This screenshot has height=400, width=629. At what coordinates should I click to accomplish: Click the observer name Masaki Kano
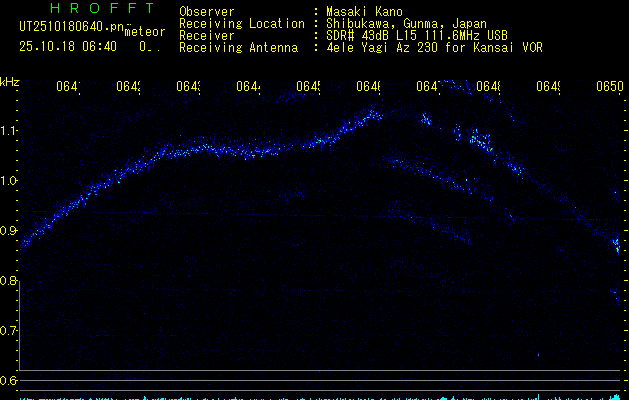(364, 12)
